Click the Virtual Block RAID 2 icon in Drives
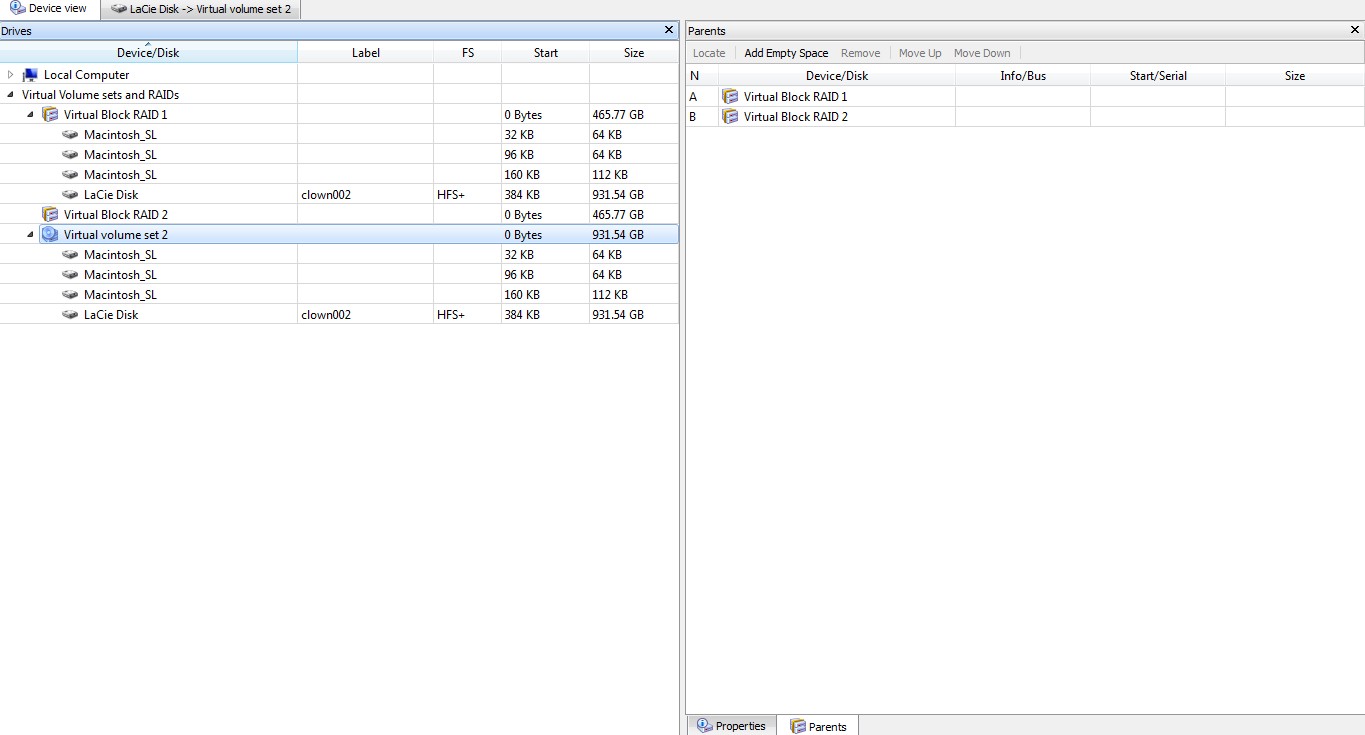Image resolution: width=1365 pixels, height=735 pixels. pos(50,215)
